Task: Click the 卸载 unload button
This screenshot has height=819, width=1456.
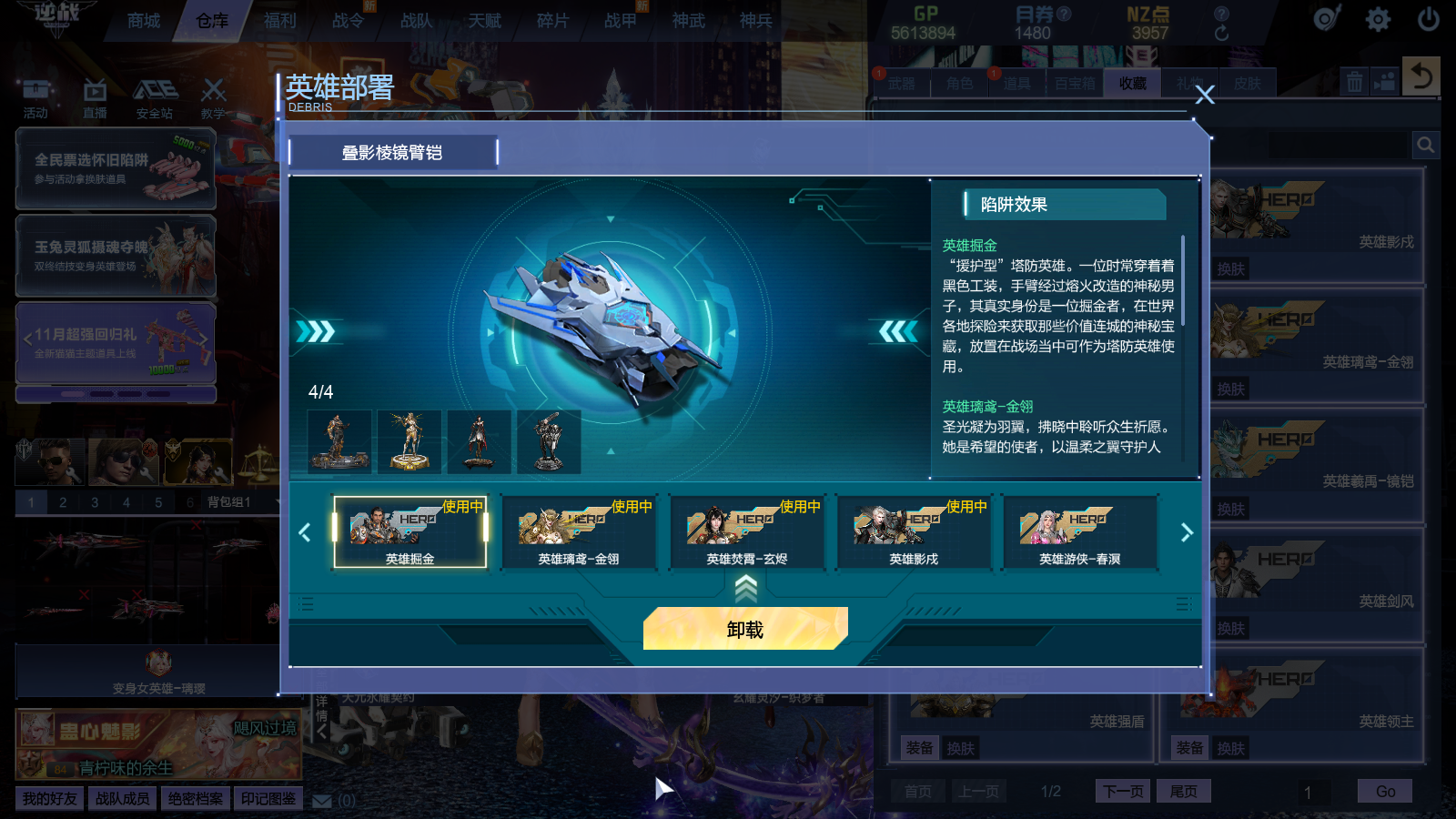Action: [745, 629]
